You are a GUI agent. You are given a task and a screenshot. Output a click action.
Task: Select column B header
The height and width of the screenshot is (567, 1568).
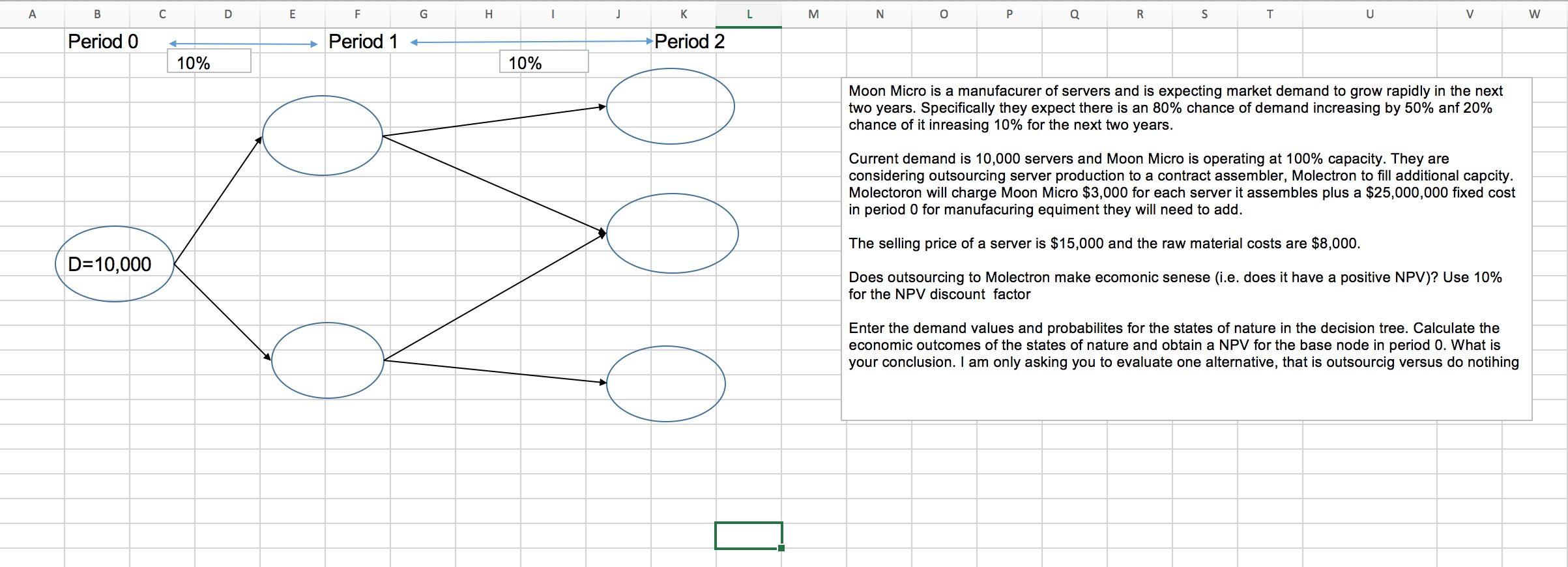(97, 14)
